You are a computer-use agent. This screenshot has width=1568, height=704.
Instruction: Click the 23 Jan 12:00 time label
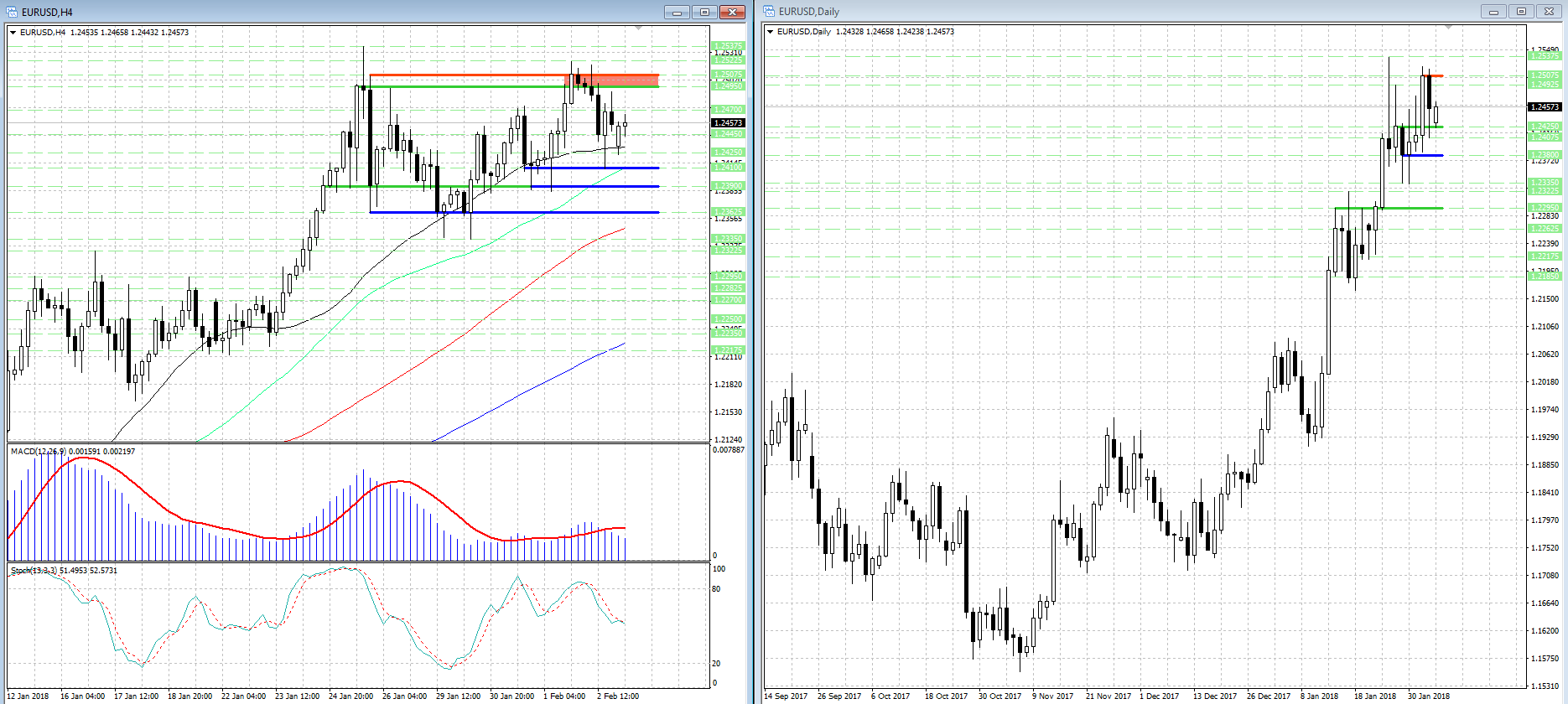[x=297, y=696]
